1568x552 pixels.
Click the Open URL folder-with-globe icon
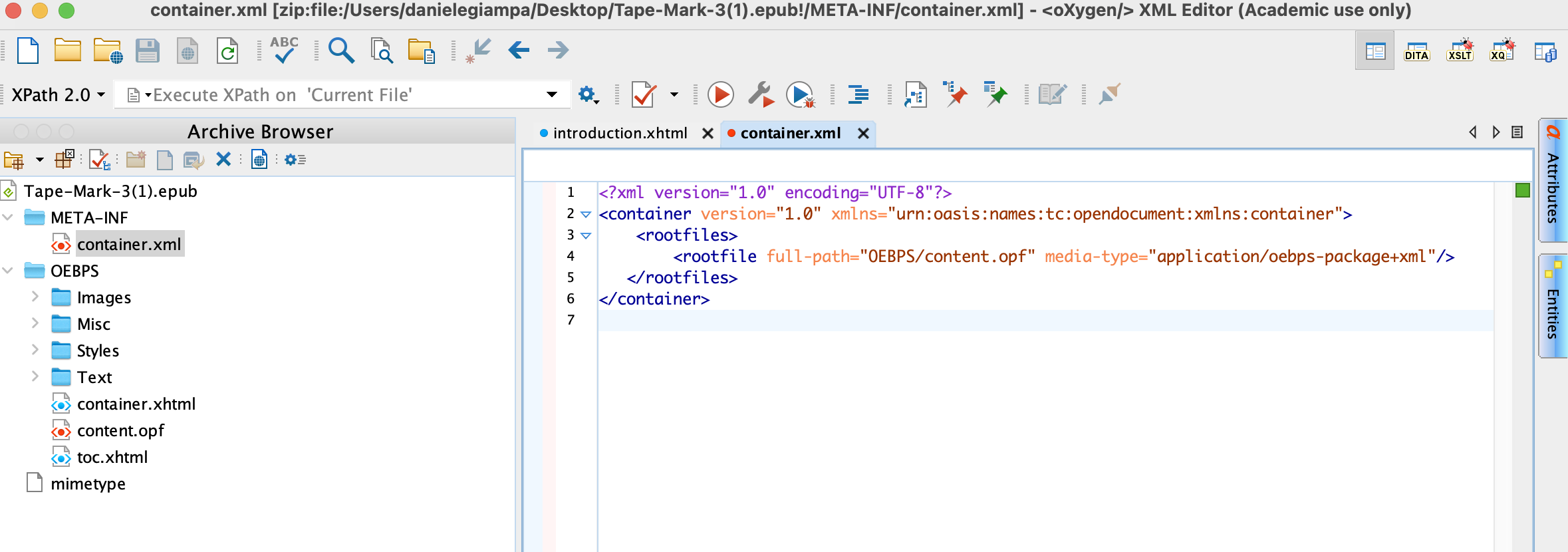tap(108, 51)
